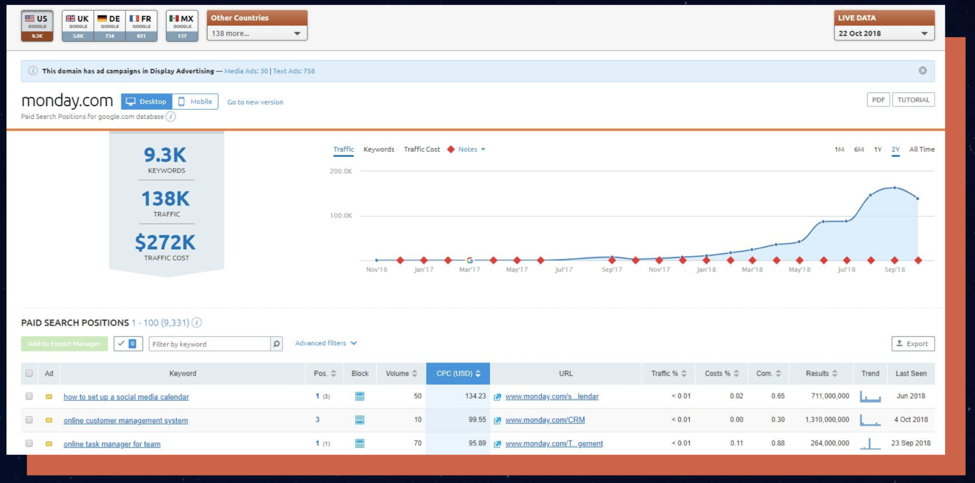
Task: Expand Advanced filters
Action: coord(326,343)
